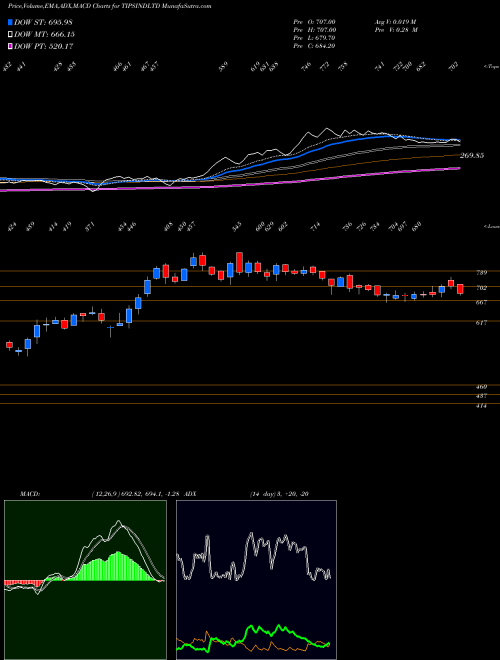
Task: Click the Pre H: 707.60 high value
Action: pos(314,30)
